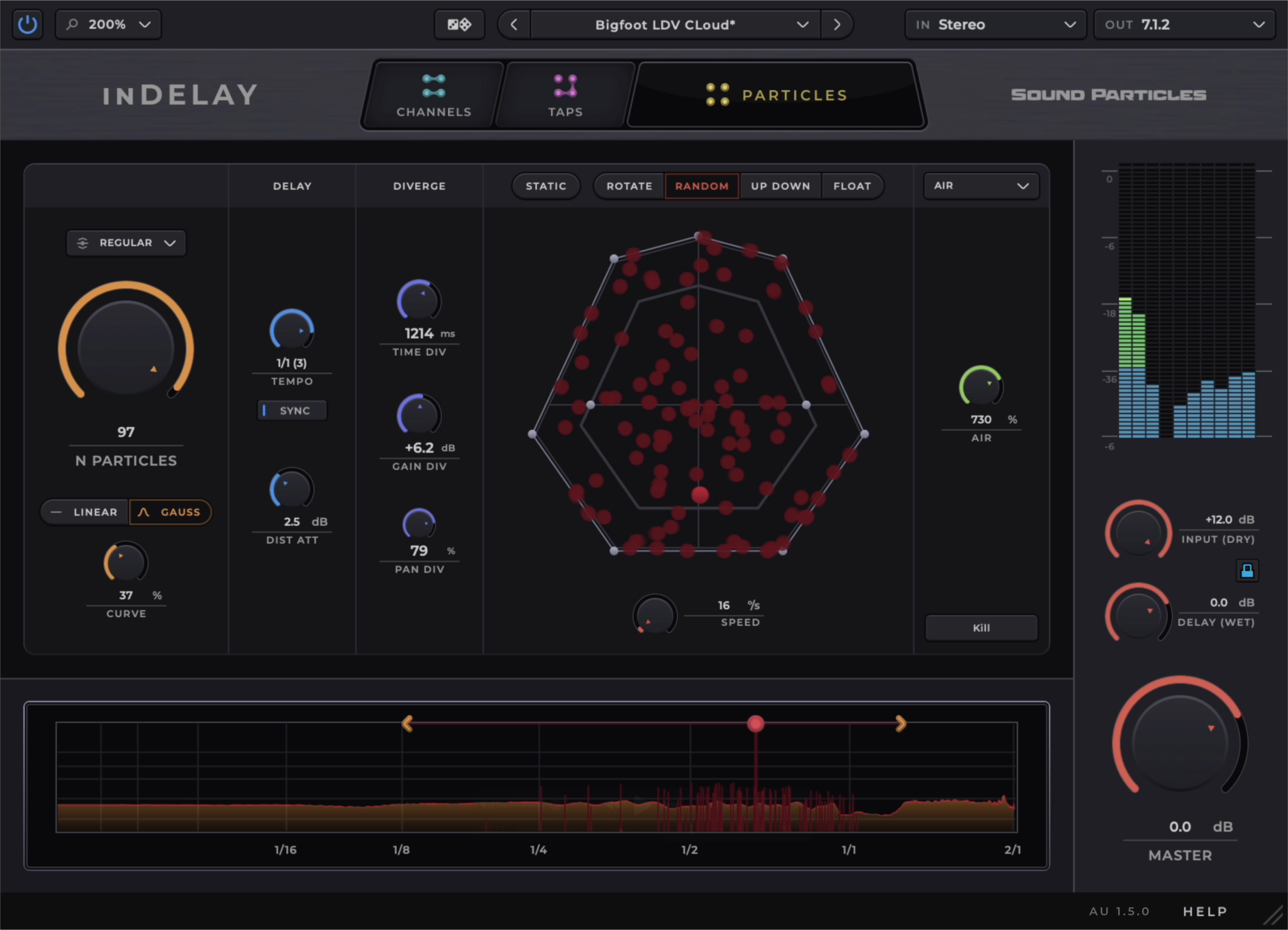Viewport: 1288px width, 930px height.
Task: Click the CURVE knob
Action: pyautogui.click(x=126, y=563)
